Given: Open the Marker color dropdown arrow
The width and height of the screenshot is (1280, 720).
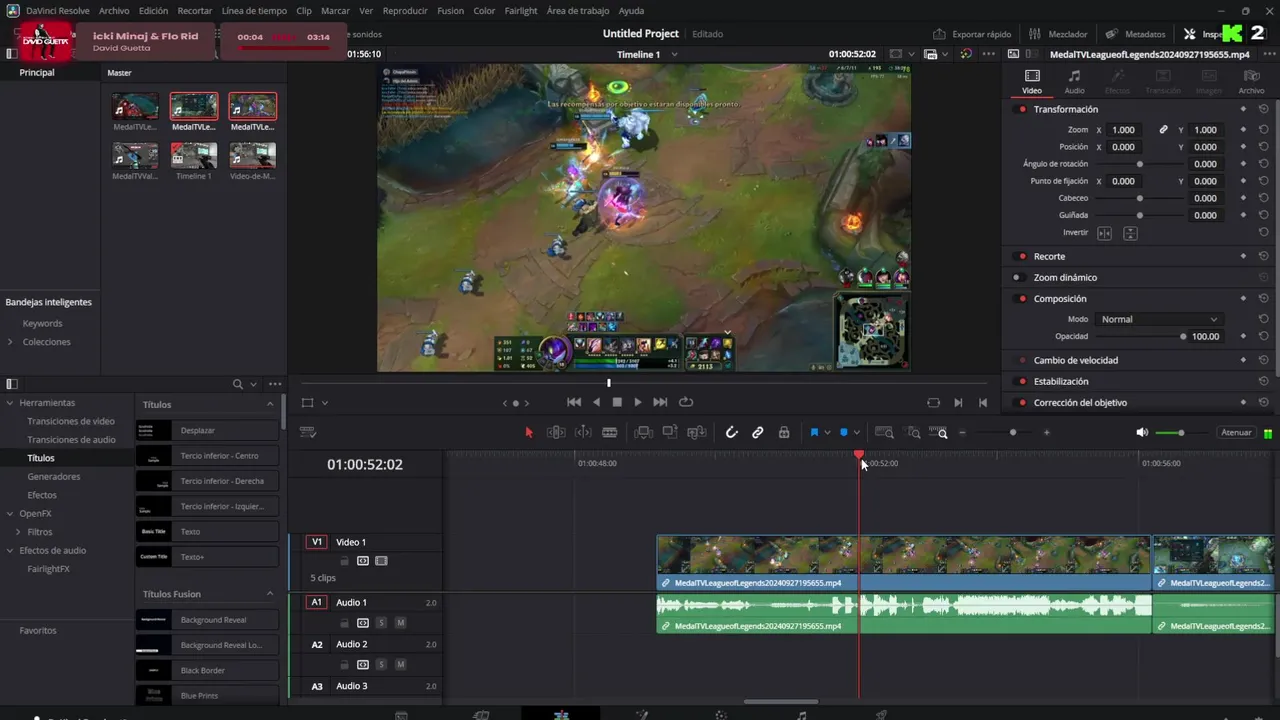Looking at the screenshot, I should tap(857, 433).
